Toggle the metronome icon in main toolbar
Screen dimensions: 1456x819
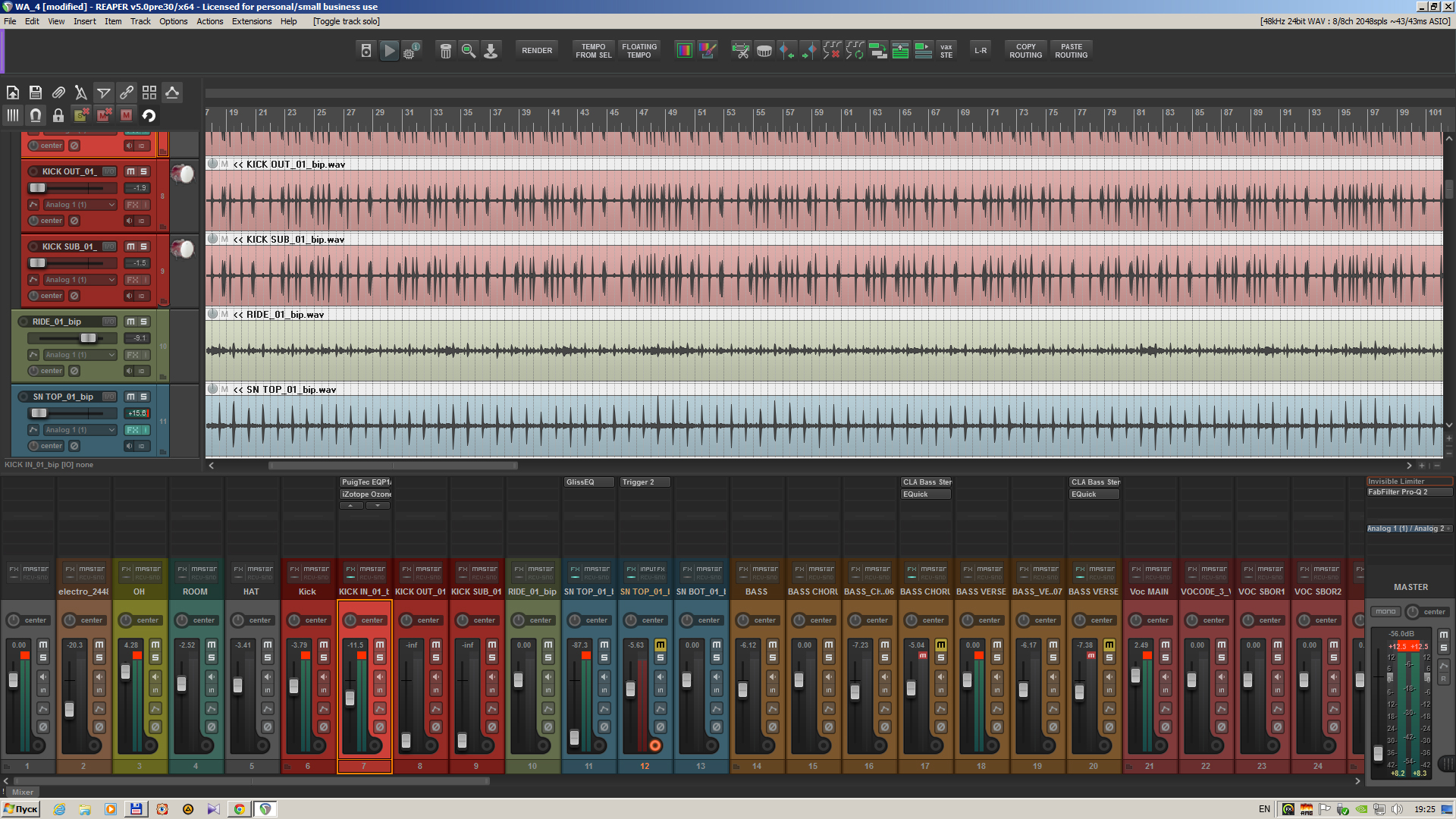pyautogui.click(x=366, y=51)
